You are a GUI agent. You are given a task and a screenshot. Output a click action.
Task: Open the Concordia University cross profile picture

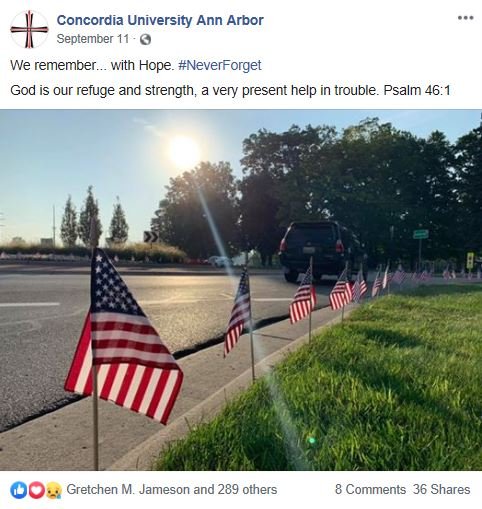click(x=29, y=29)
